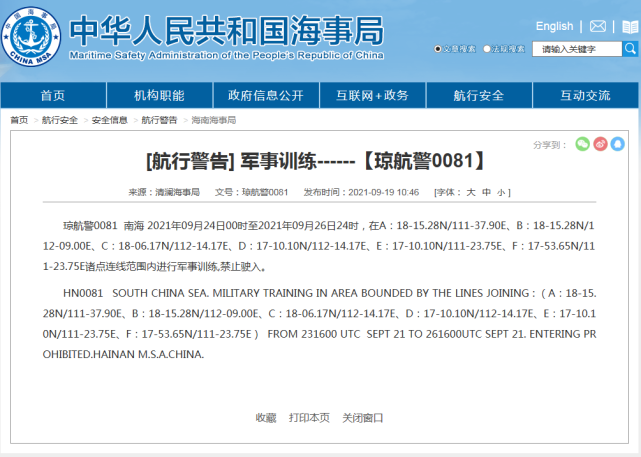Focus the 请输入关键字 search field
The width and height of the screenshot is (641, 457).
(x=577, y=49)
